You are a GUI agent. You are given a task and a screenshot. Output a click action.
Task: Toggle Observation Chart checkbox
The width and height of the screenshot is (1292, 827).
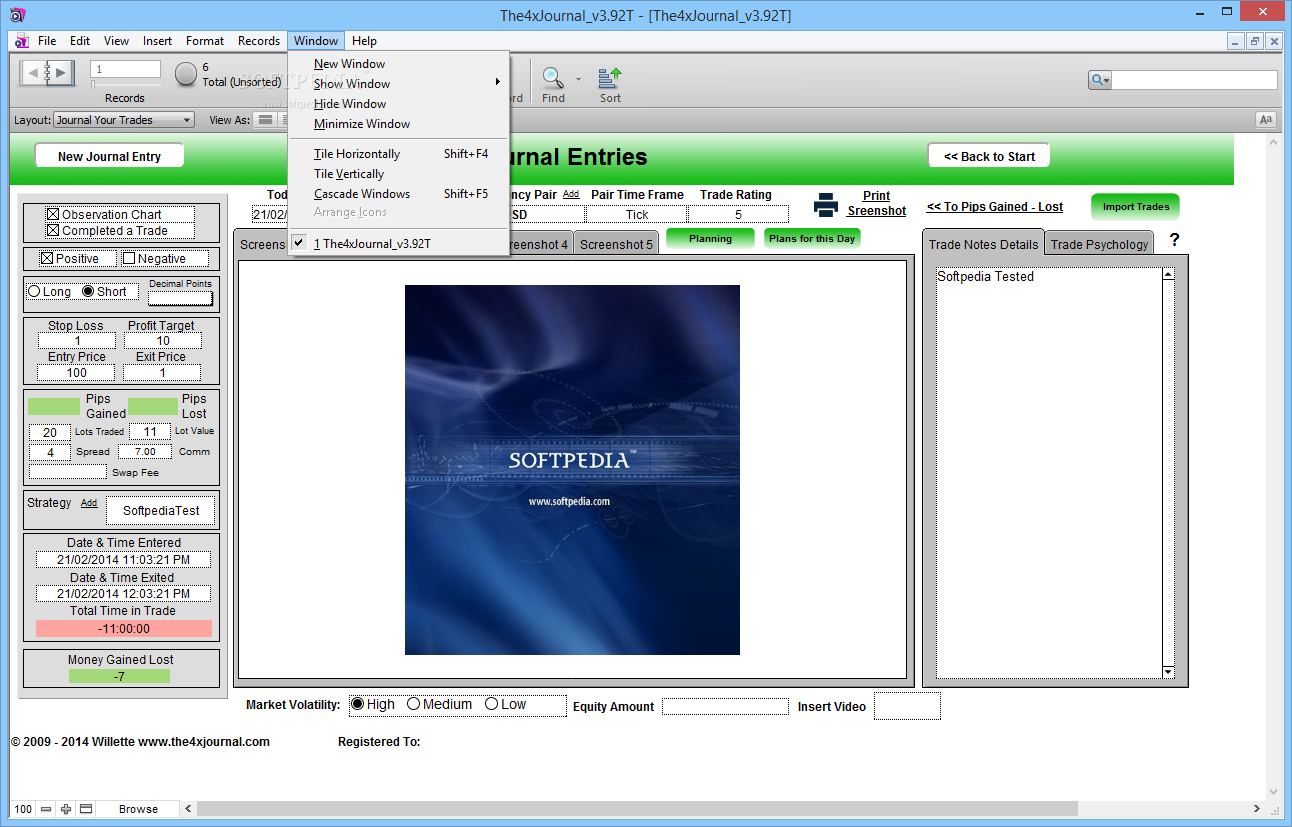point(53,214)
